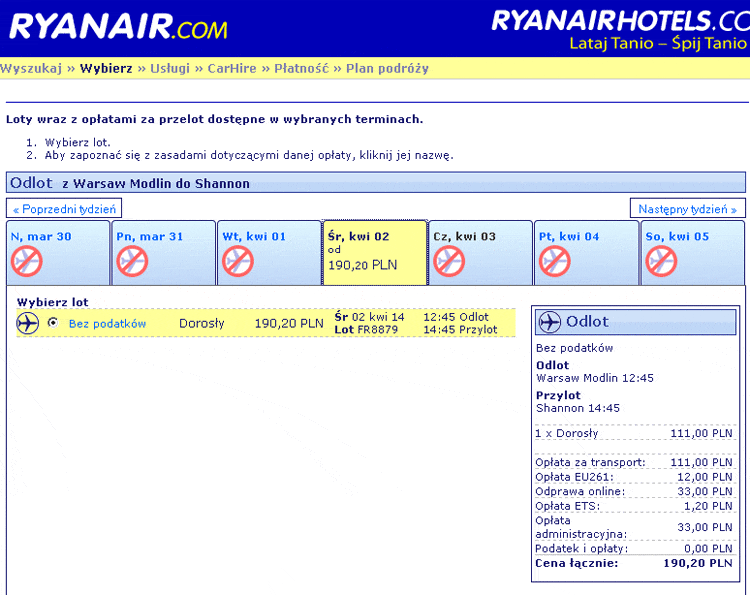Select the Wt, kwi 01 date tab
This screenshot has height=595, width=750.
269,253
